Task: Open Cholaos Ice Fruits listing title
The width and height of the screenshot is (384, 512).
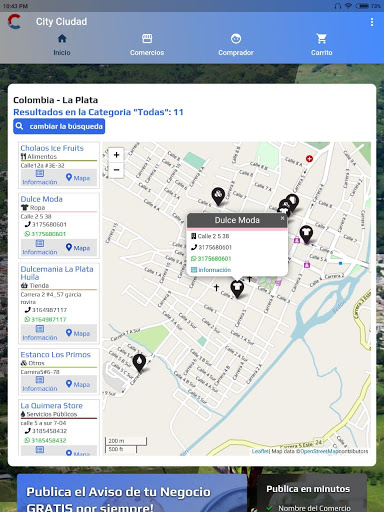Action: tap(52, 148)
